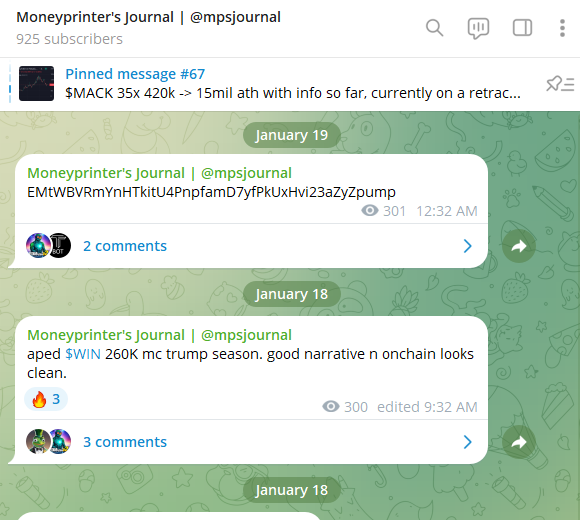Screen dimensions: 580x520
Task: Click the first January 18 date badge
Action: point(291,294)
